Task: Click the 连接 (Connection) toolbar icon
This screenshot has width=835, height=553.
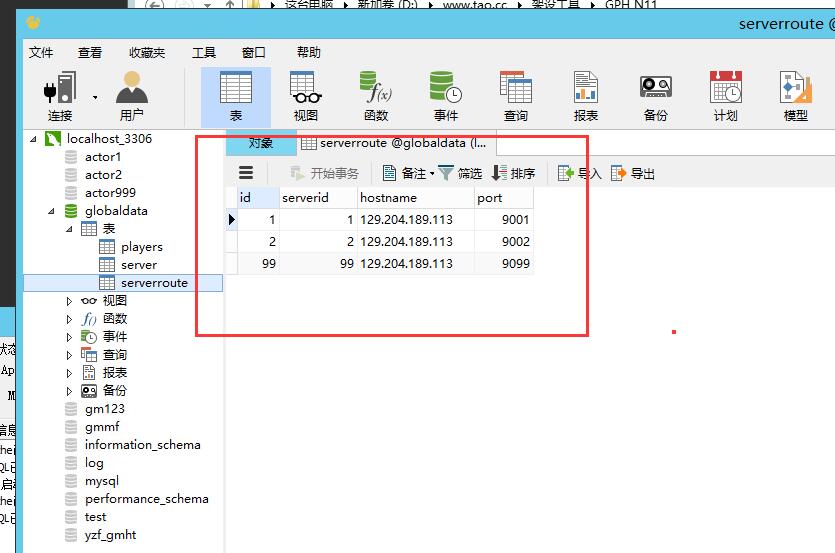Action: click(59, 95)
